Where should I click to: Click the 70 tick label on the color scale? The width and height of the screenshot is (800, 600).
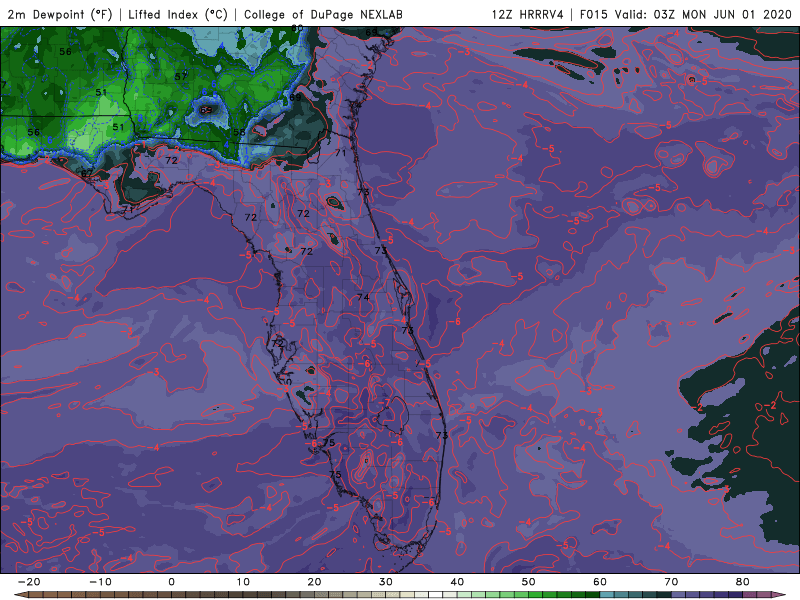(671, 582)
